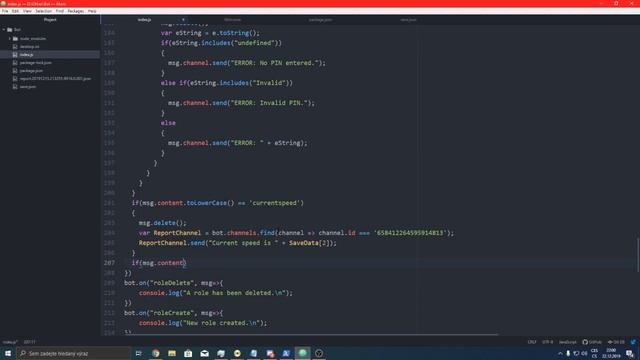Expand the node_modules folder
The image size is (640, 360).
coord(10,38)
